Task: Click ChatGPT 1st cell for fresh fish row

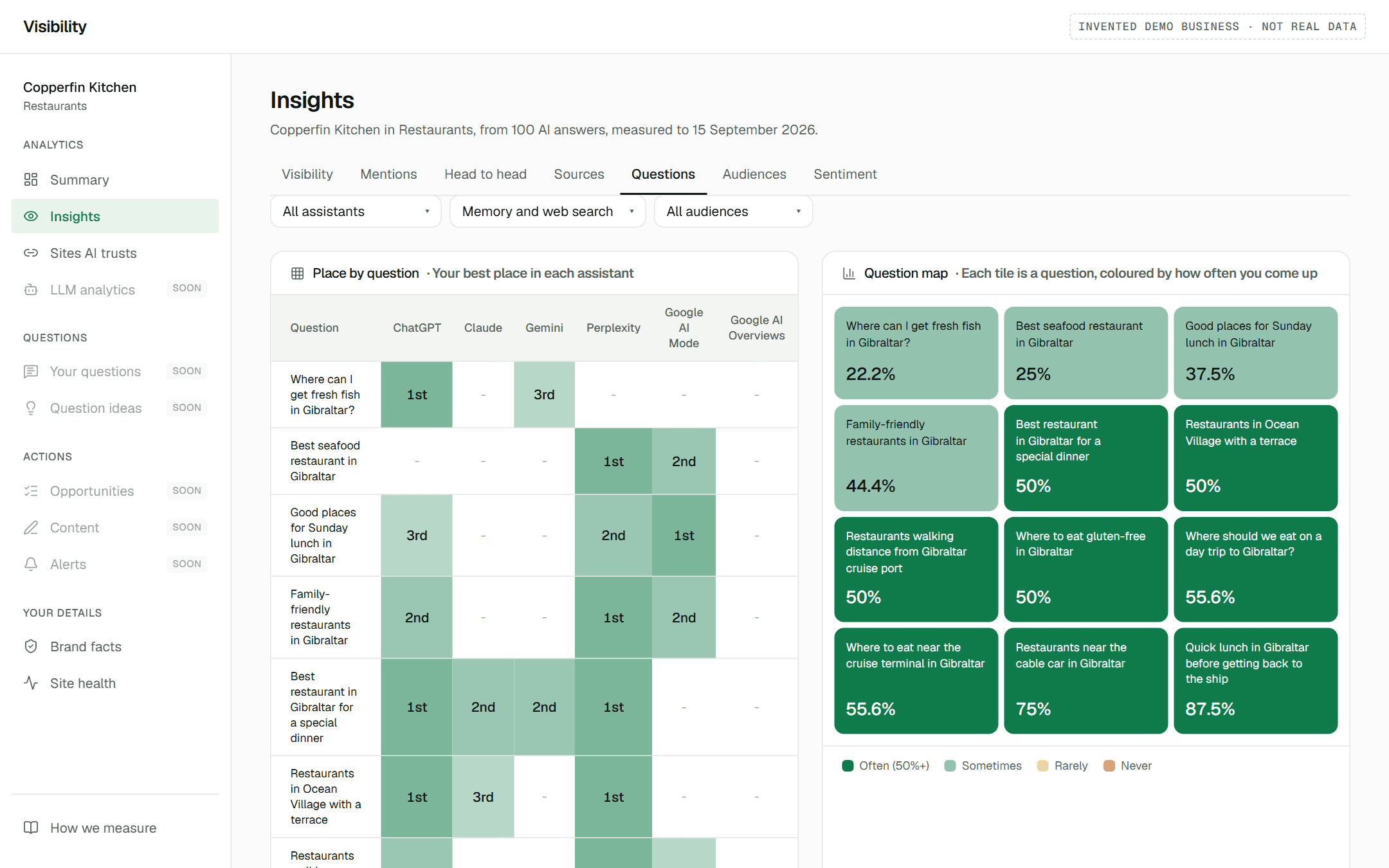Action: (x=417, y=395)
